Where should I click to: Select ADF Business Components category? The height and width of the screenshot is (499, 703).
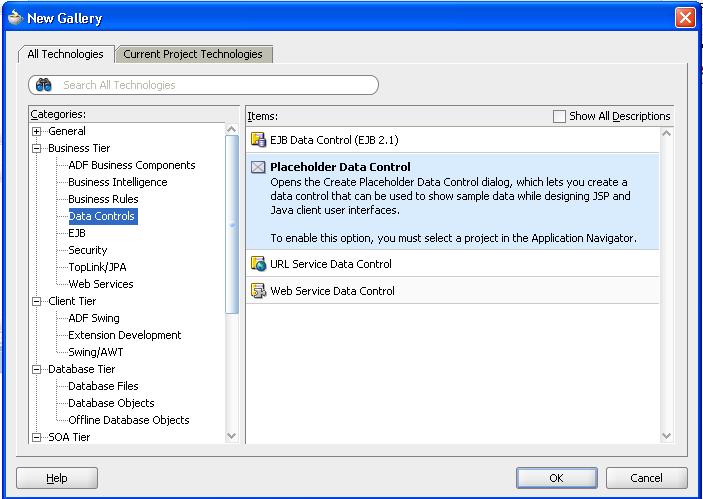pos(131,165)
